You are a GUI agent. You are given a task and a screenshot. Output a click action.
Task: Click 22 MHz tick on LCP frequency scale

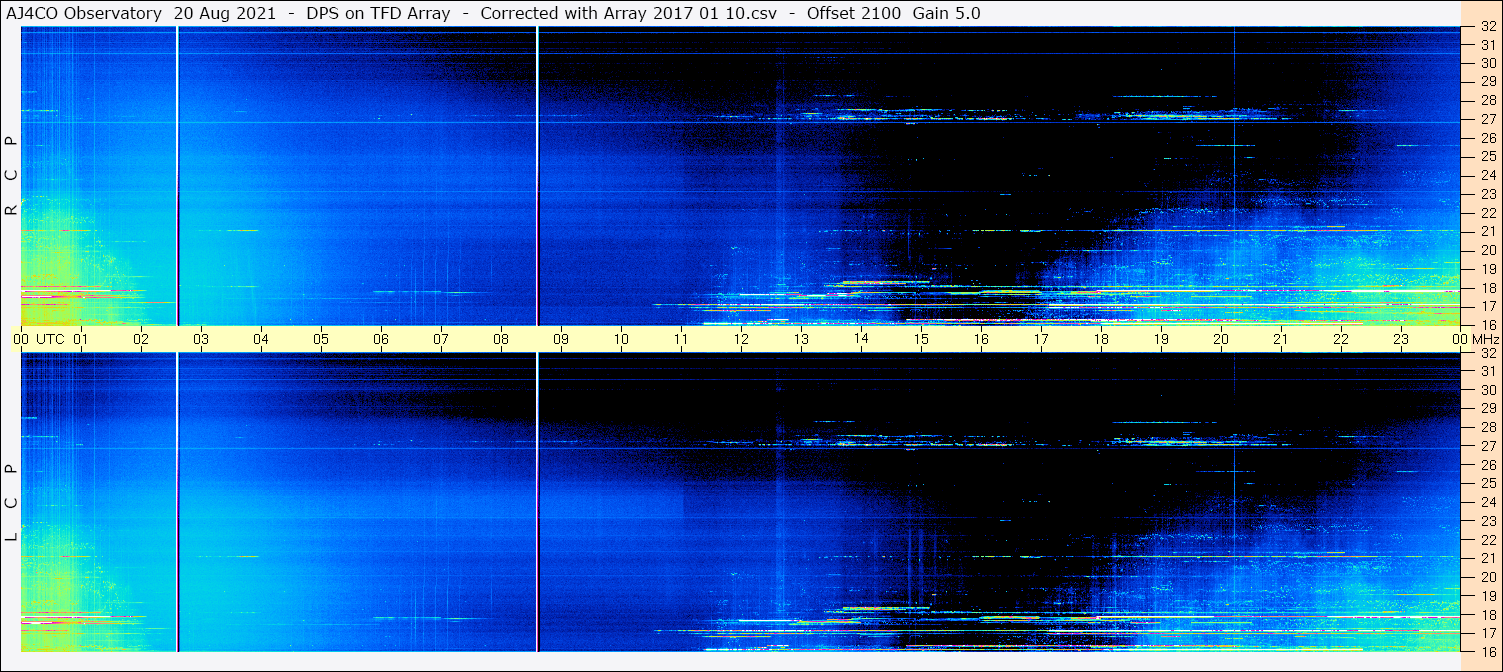pos(1487,539)
